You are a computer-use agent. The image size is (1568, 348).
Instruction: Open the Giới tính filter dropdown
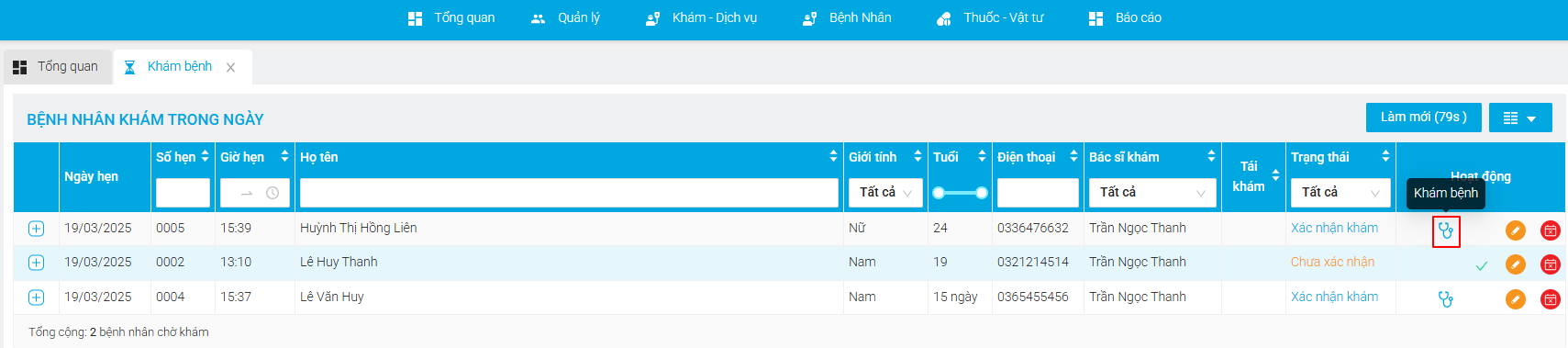(885, 192)
